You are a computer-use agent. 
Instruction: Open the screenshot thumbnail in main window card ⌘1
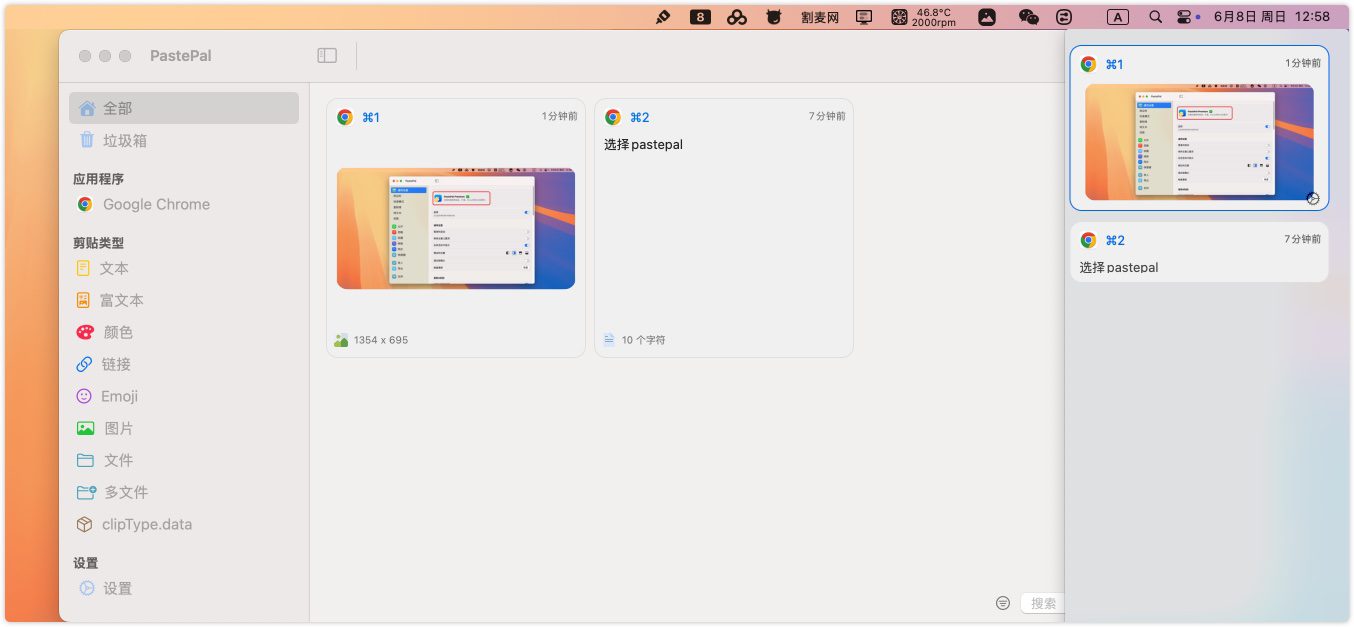coord(456,228)
